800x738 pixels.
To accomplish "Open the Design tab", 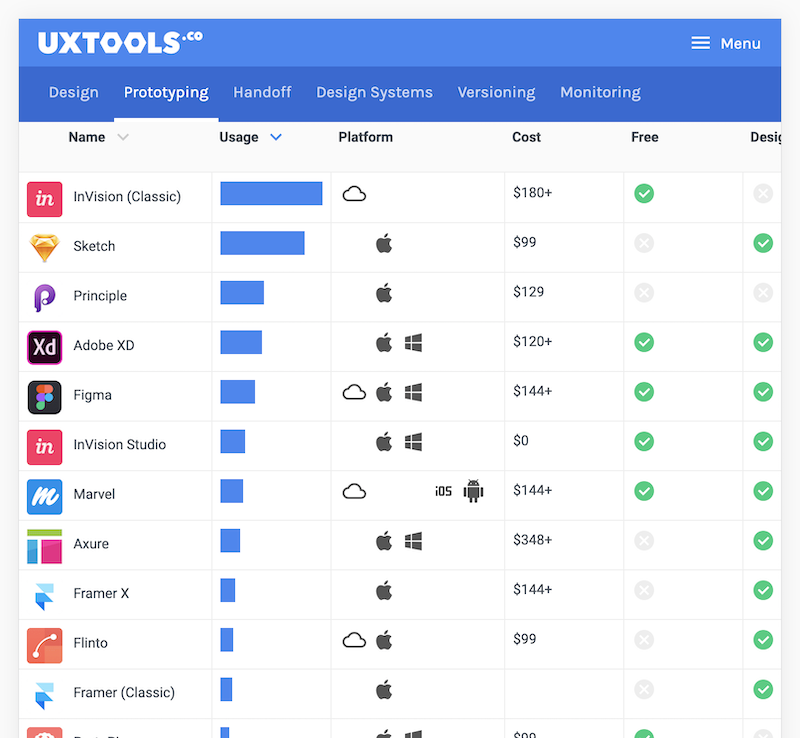I will click(x=73, y=92).
